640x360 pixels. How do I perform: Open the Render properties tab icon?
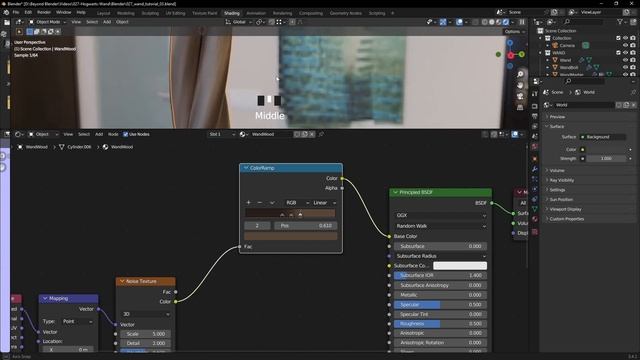[x=535, y=106]
